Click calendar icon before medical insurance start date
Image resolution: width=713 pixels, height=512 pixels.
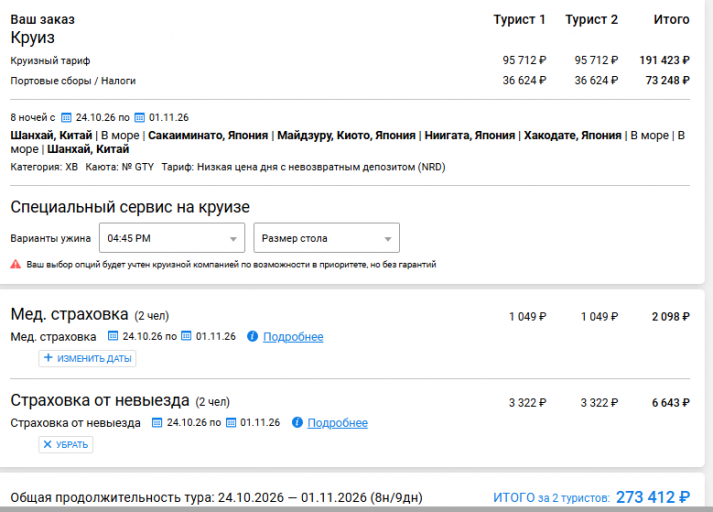pos(113,336)
